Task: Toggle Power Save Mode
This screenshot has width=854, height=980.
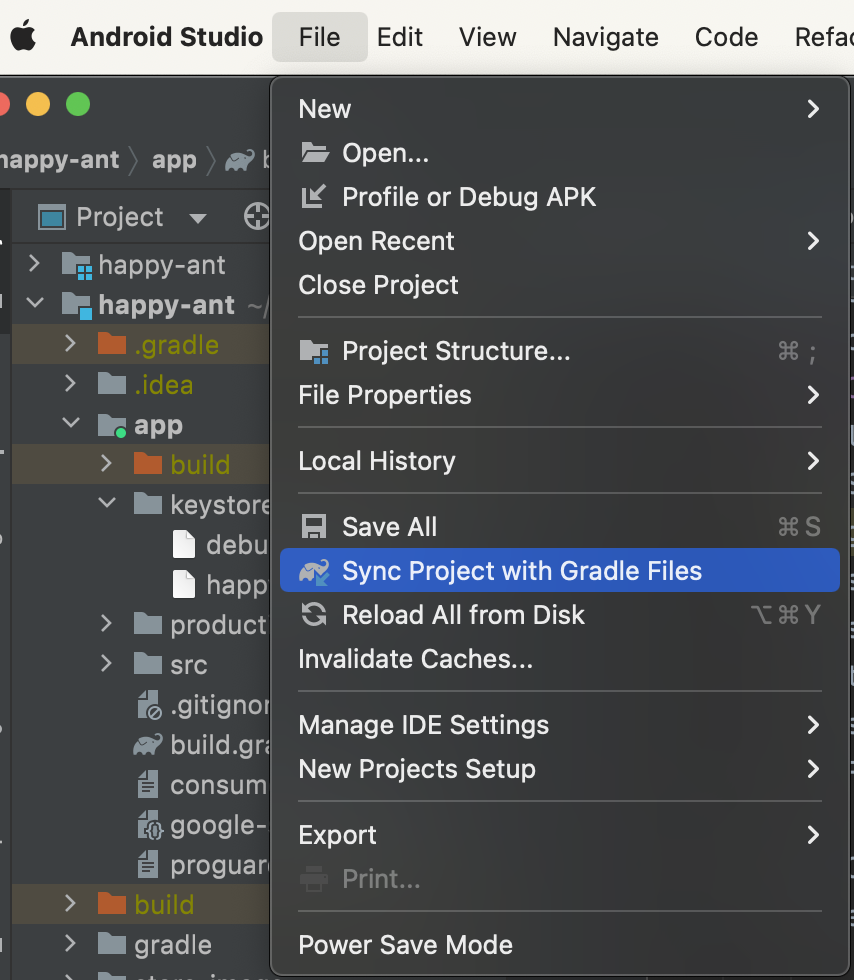Action: (x=560, y=945)
